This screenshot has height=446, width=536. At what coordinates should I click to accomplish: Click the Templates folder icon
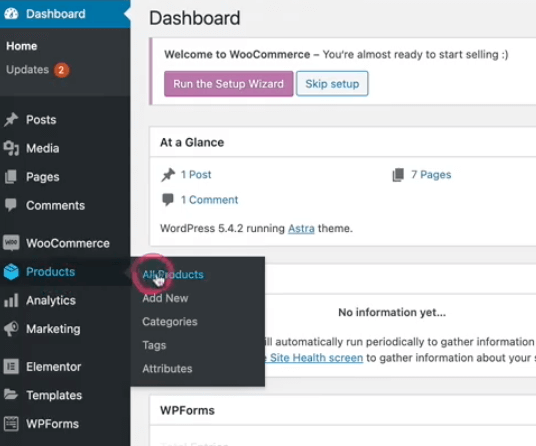point(11,395)
